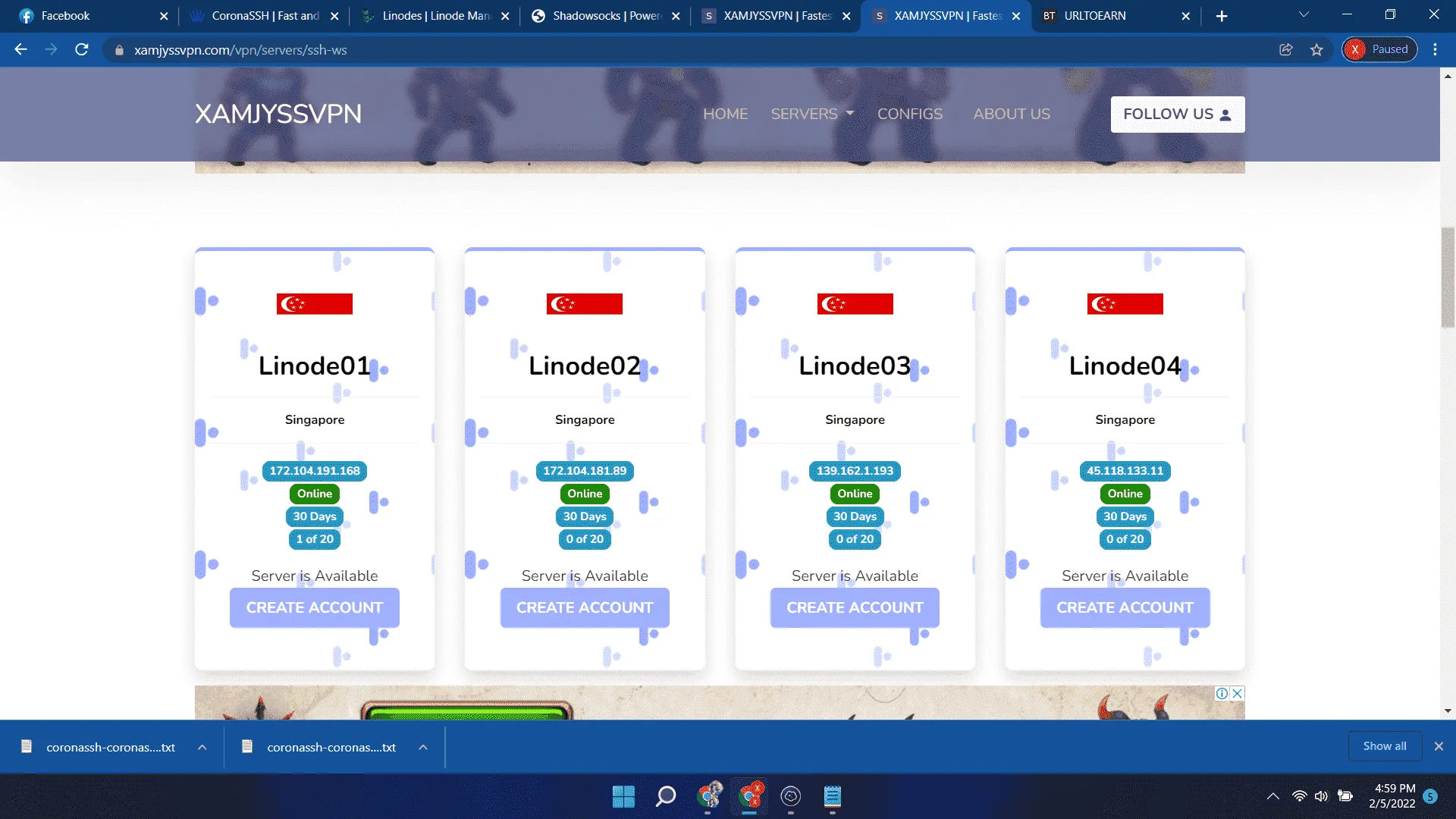Click Show all downloads
Viewport: 1456px width, 819px height.
1385,746
